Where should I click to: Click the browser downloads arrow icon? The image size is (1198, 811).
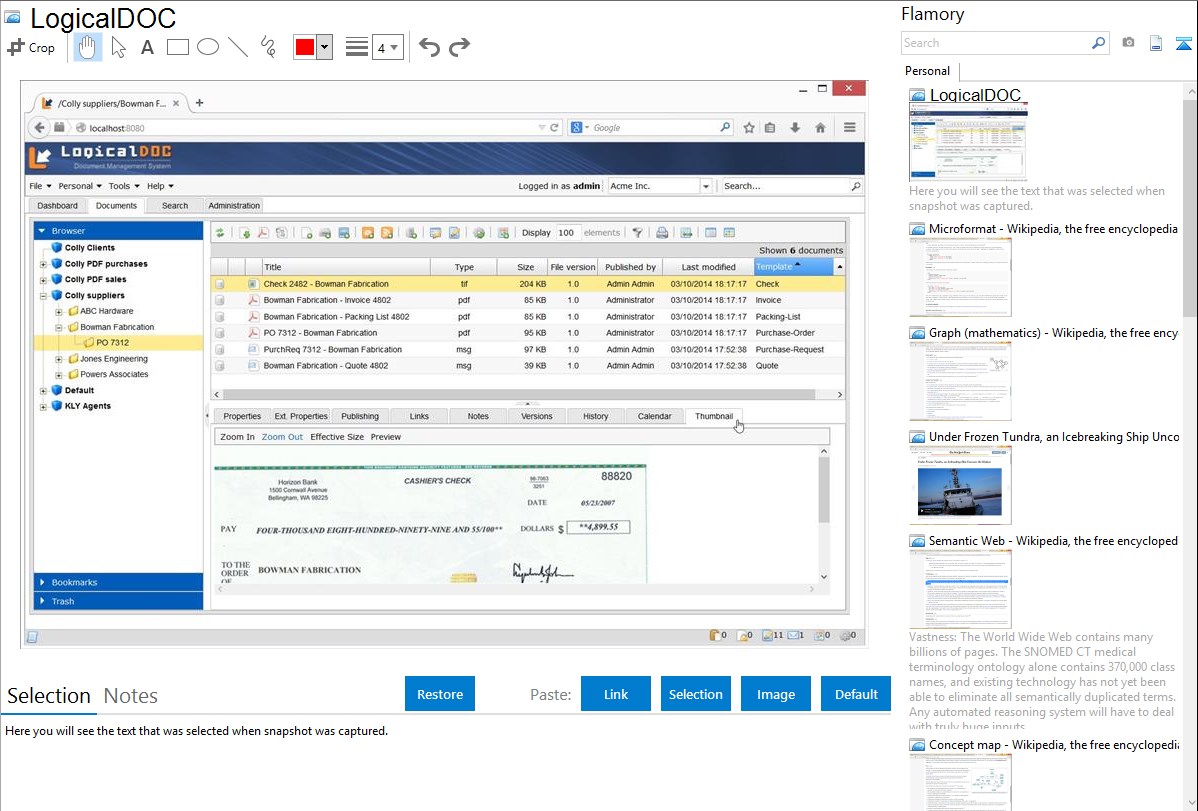(x=795, y=128)
